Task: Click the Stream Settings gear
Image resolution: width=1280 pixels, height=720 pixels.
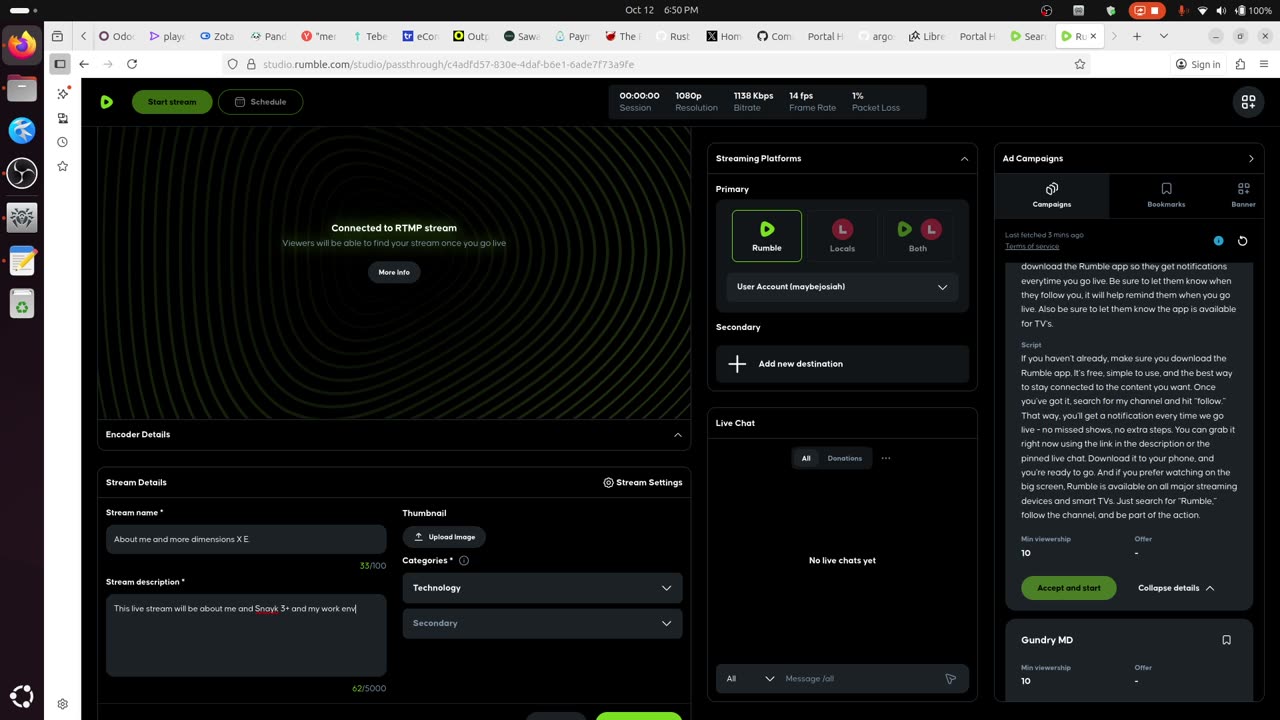Action: 608,483
